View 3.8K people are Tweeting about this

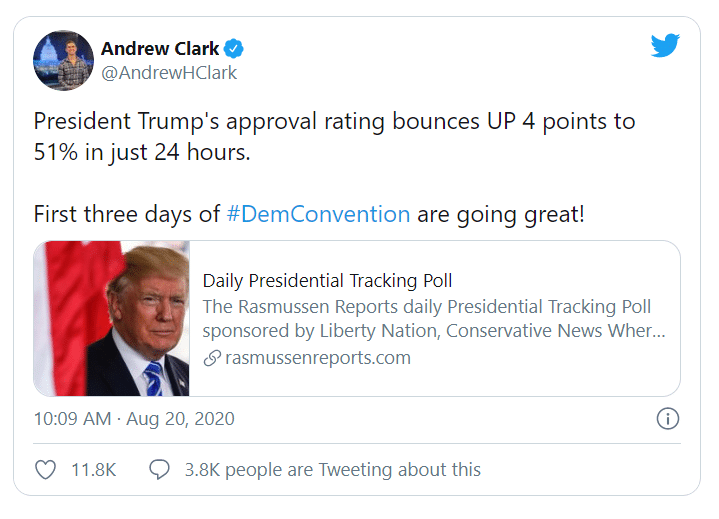click(332, 470)
